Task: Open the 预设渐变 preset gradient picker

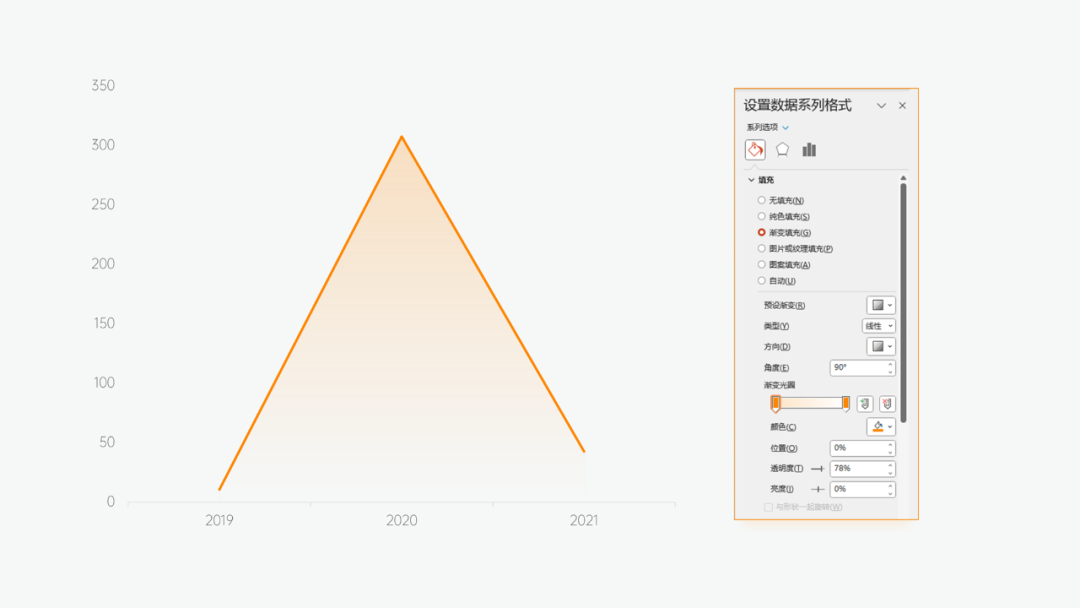Action: pyautogui.click(x=883, y=305)
